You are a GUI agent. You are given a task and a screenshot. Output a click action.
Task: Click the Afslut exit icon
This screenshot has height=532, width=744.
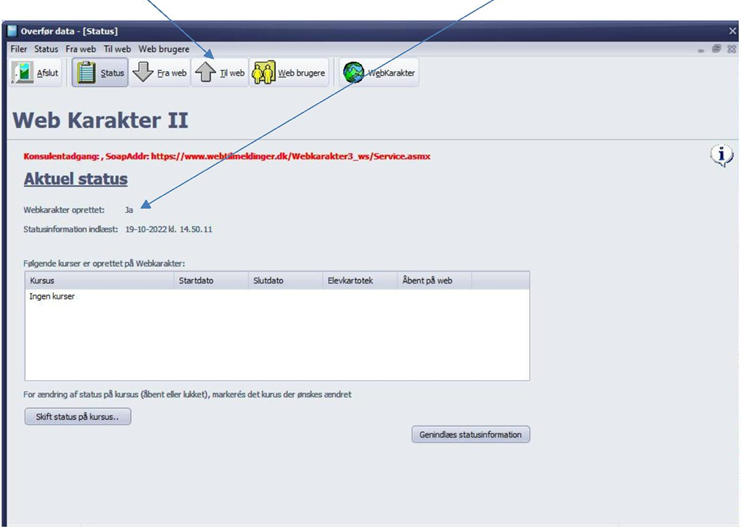[22, 73]
